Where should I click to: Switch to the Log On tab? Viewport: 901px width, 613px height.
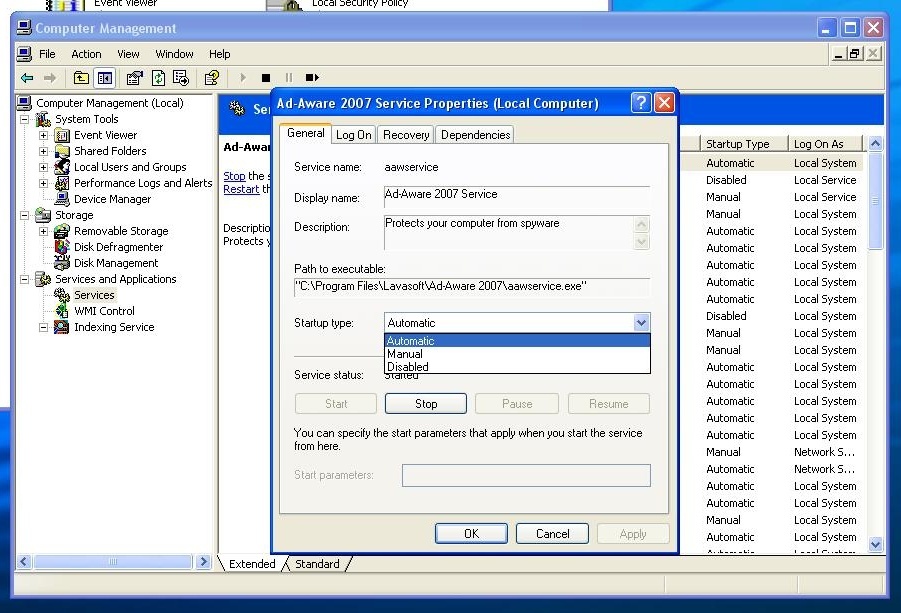353,135
